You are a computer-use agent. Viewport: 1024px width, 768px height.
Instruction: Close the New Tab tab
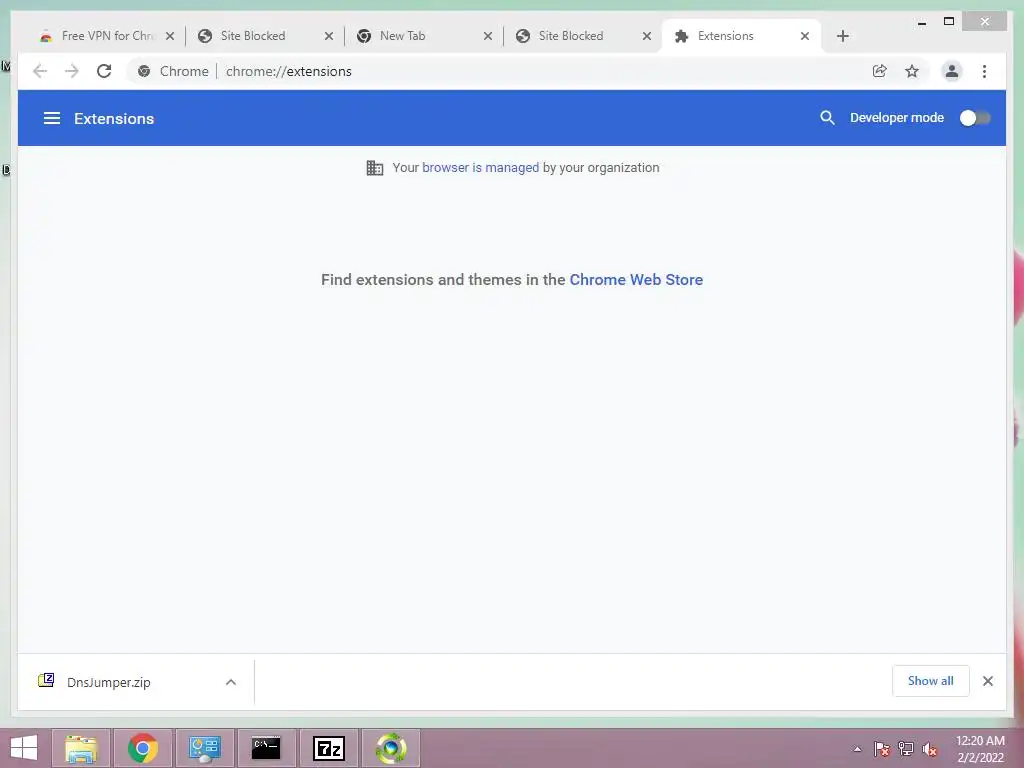point(488,36)
